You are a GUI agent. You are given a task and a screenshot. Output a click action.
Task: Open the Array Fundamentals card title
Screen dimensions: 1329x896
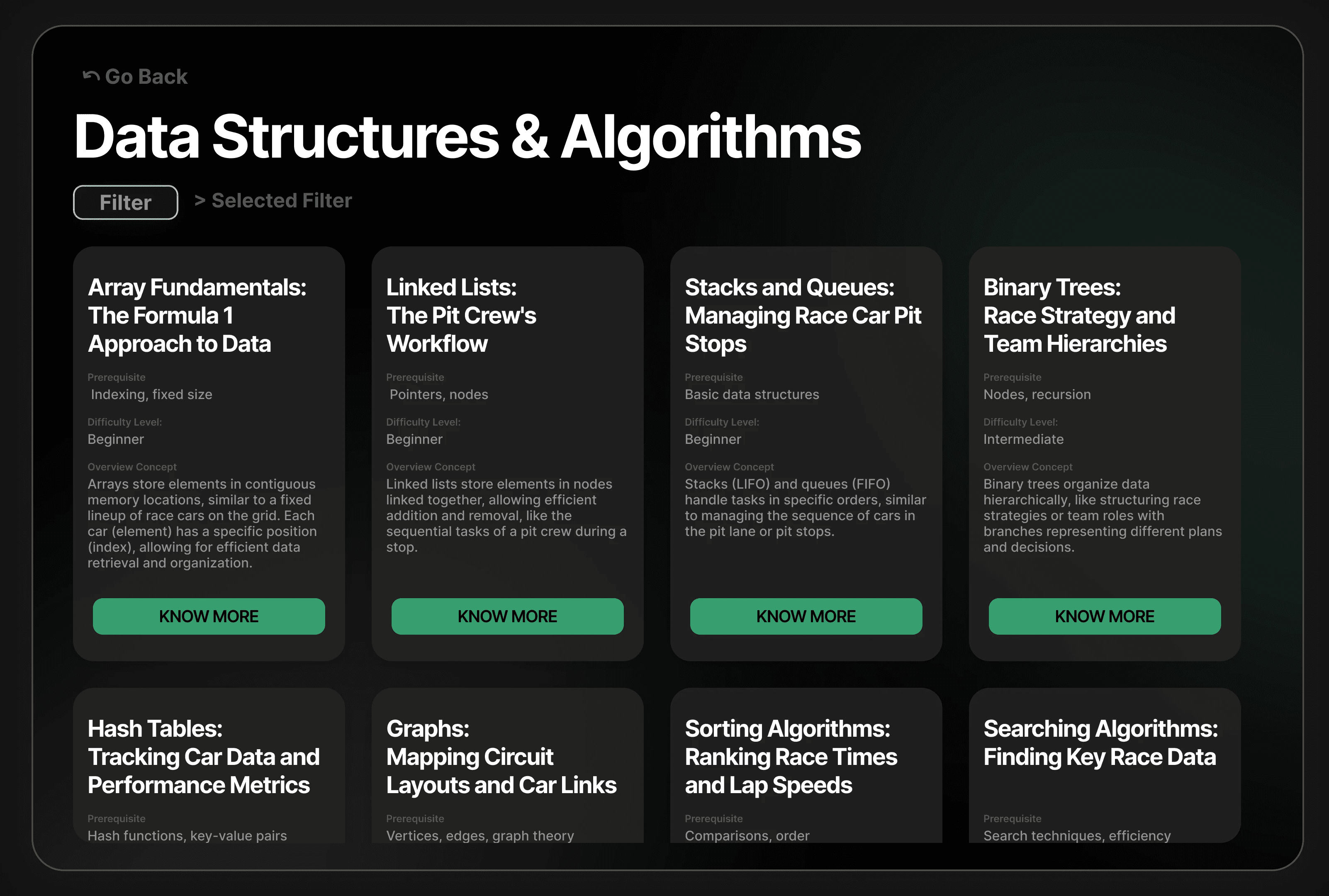point(197,315)
